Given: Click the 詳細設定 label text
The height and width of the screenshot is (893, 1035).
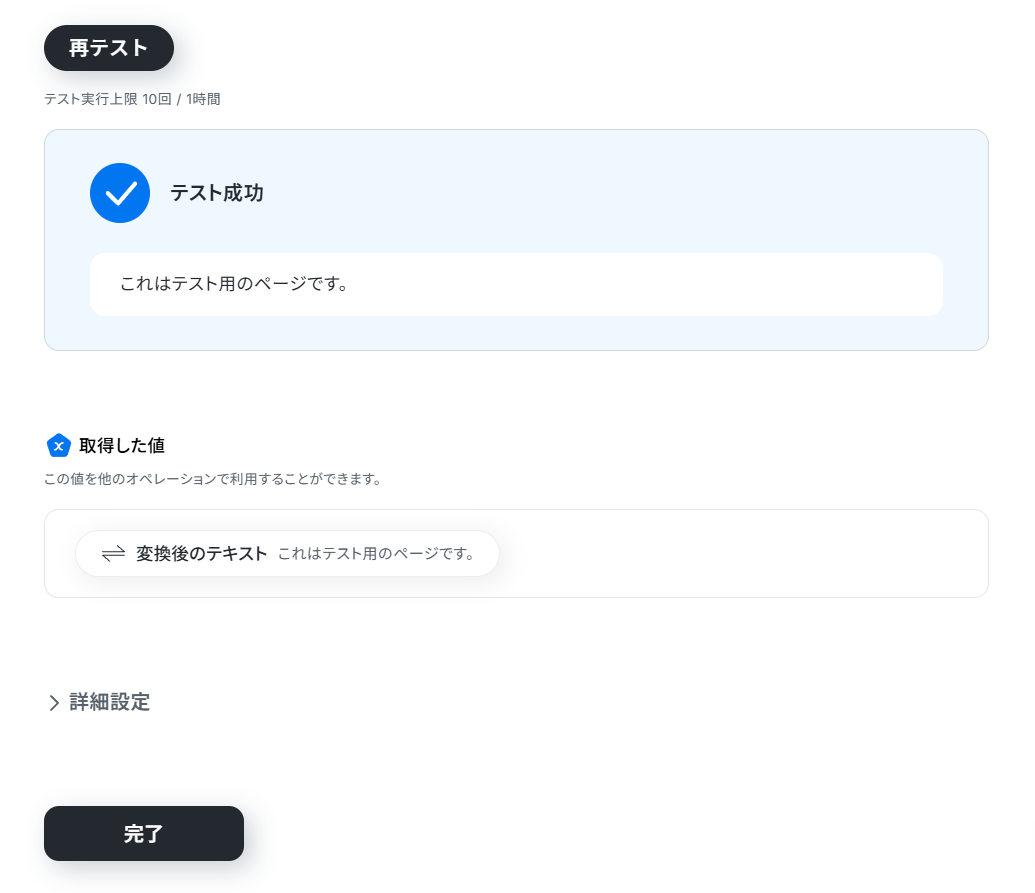Looking at the screenshot, I should click(110, 702).
